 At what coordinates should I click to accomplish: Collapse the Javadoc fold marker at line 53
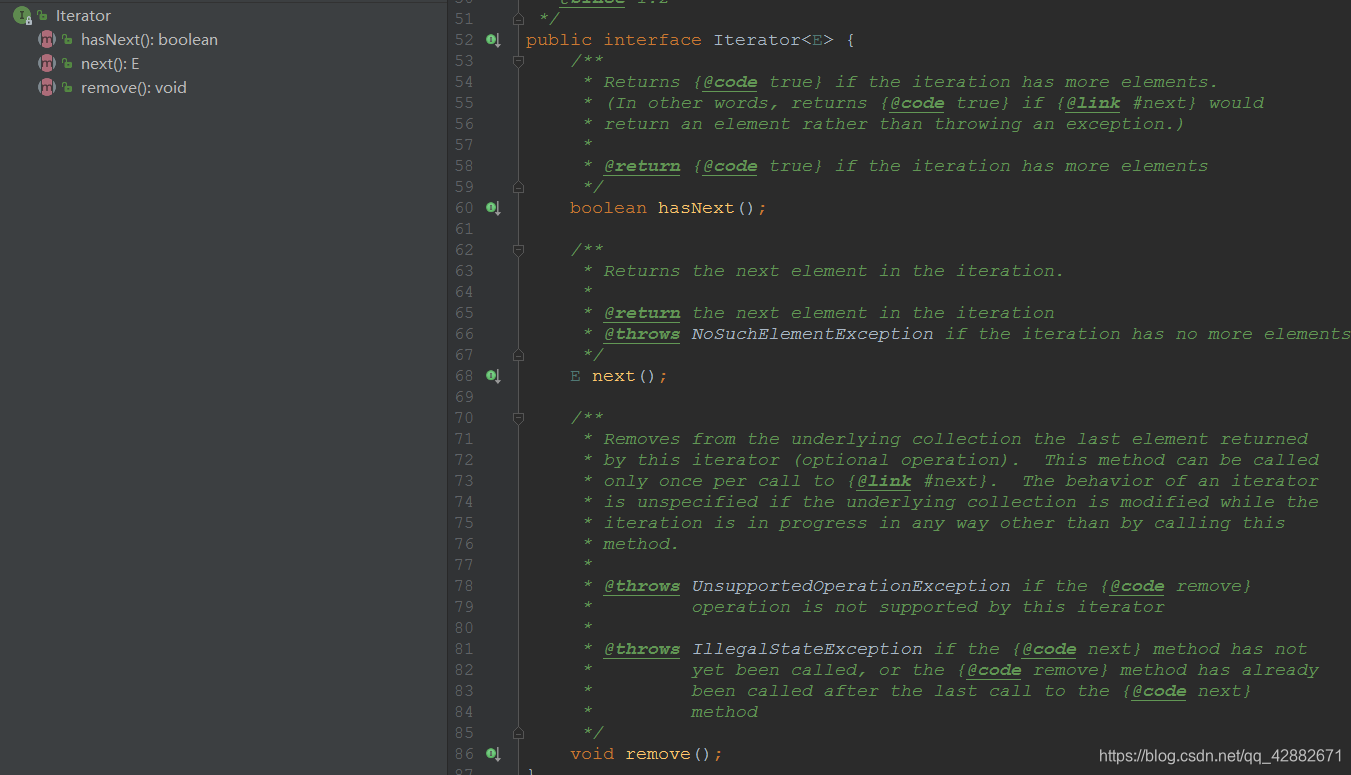(518, 61)
